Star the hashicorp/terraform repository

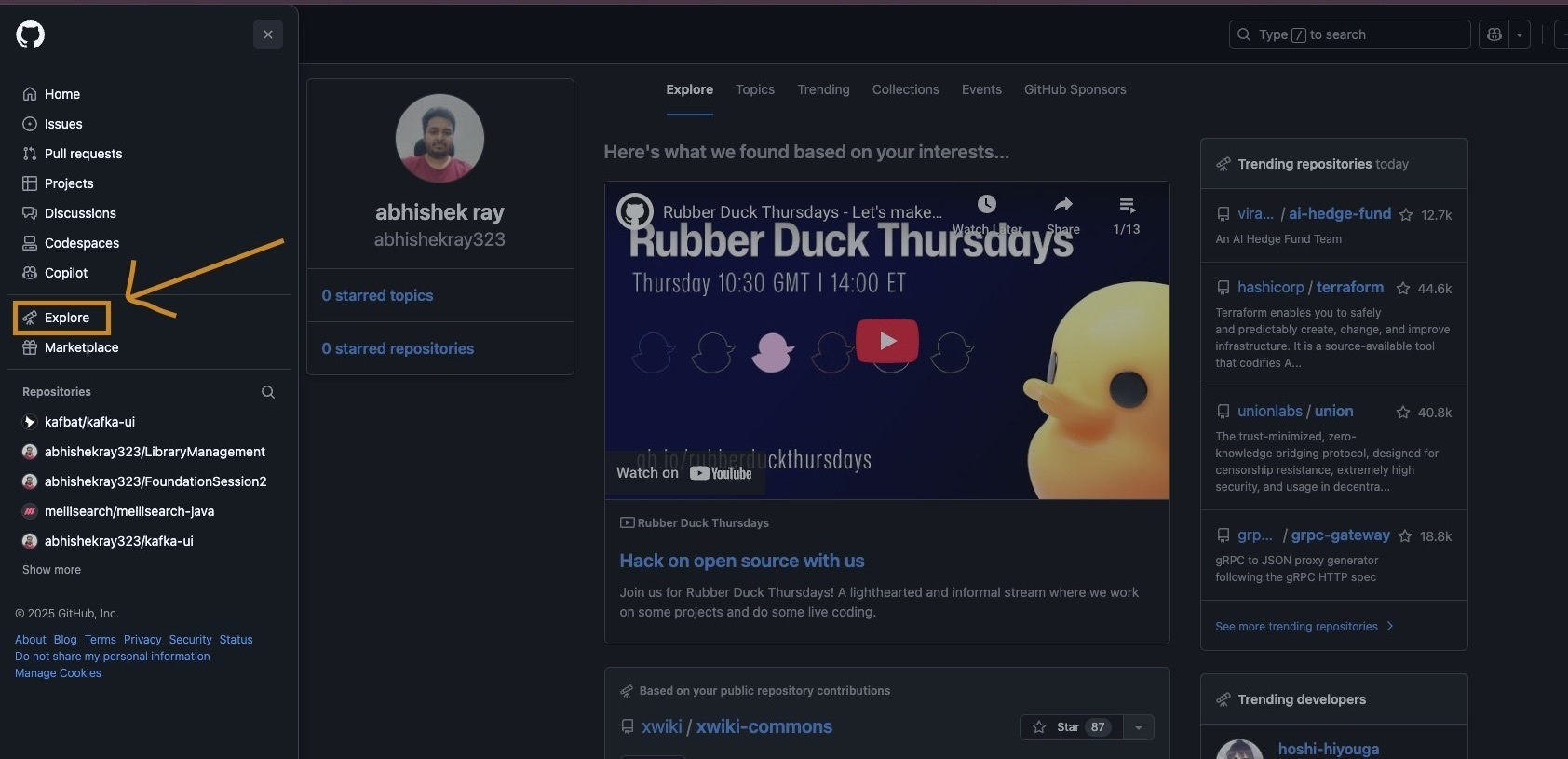pos(1403,289)
